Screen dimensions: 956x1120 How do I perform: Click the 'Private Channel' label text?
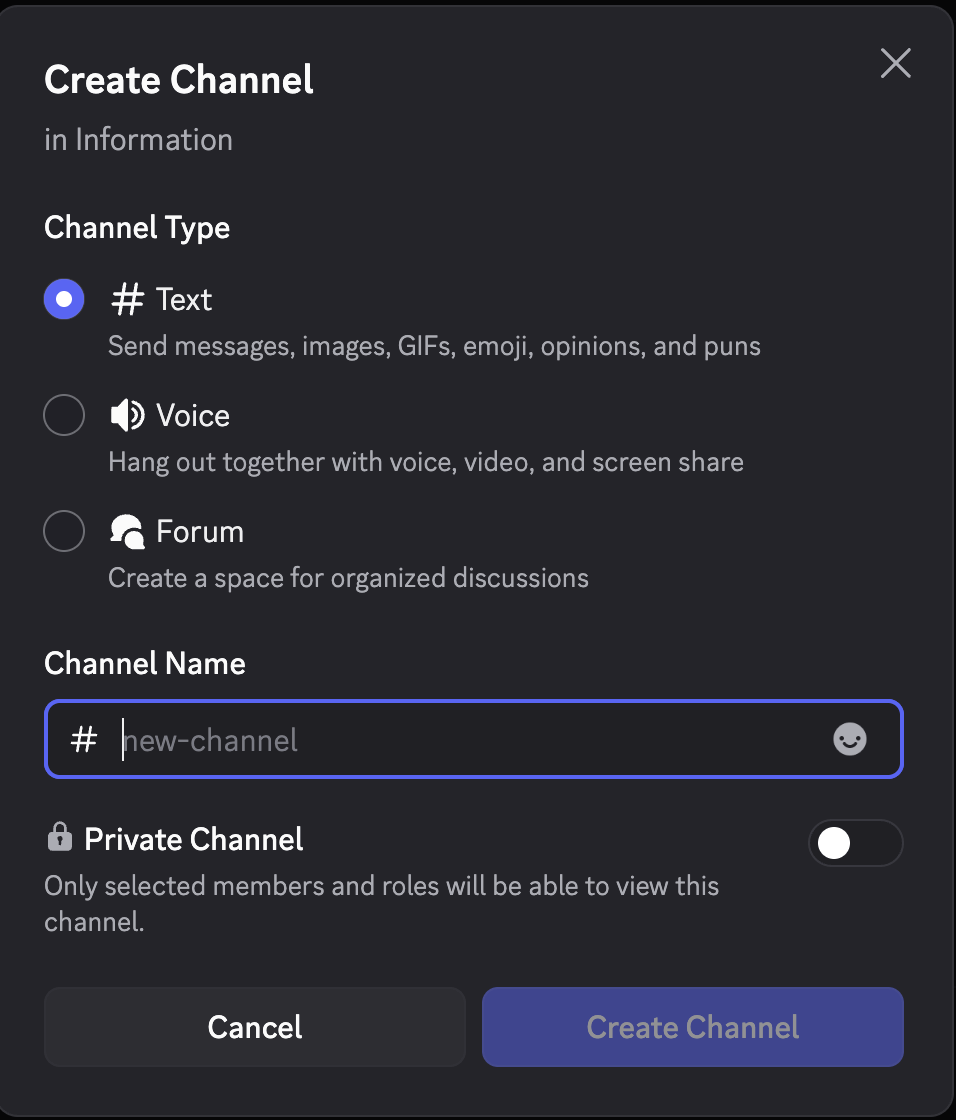pos(194,838)
